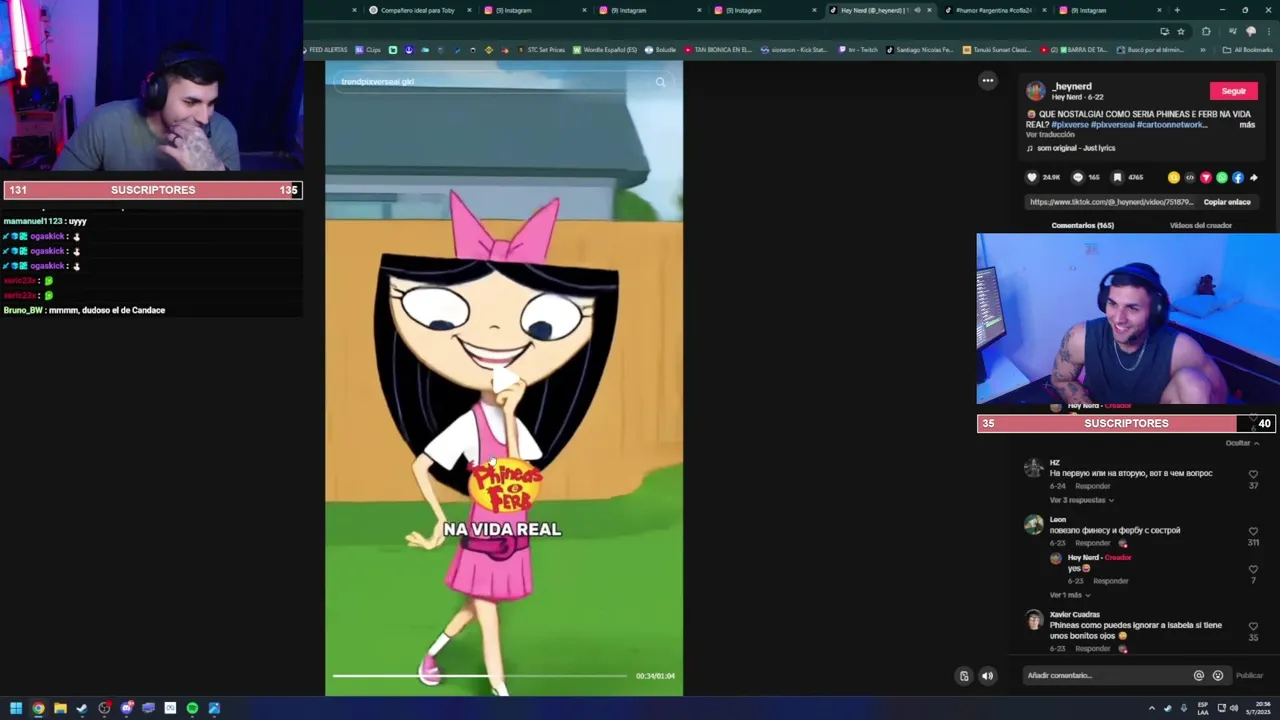Viewport: 1280px width, 720px height.
Task: Expand Ver 3 respuestas under HZ's comment
Action: pyautogui.click(x=1081, y=500)
